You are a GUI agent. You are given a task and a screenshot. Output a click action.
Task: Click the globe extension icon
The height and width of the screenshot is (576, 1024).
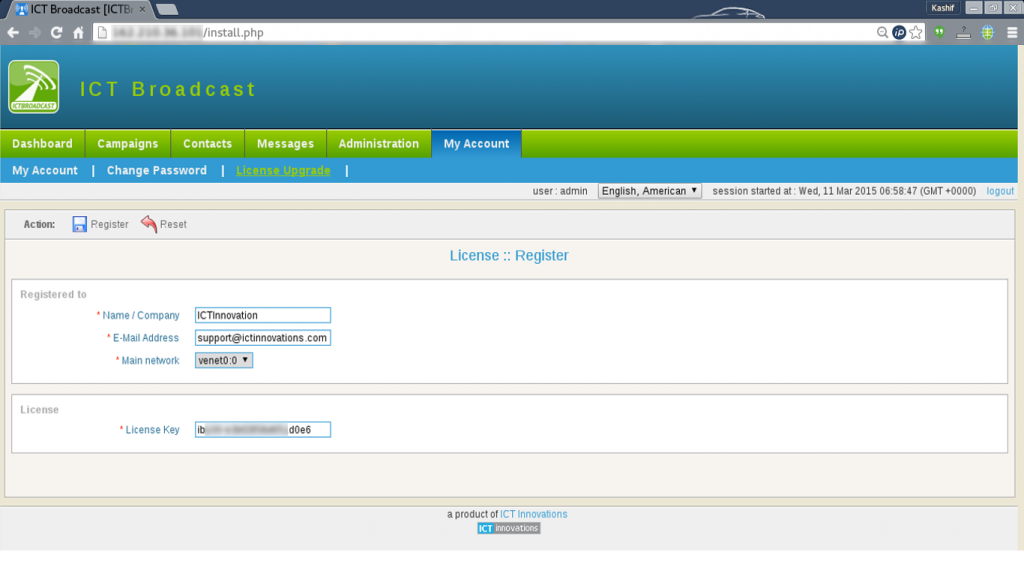click(987, 33)
